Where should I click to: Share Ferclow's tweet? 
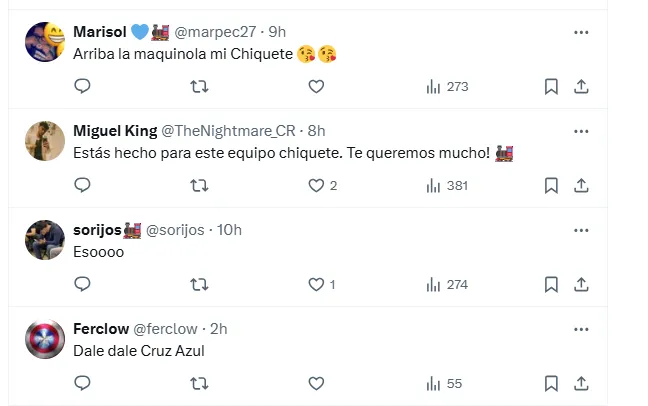(x=581, y=383)
